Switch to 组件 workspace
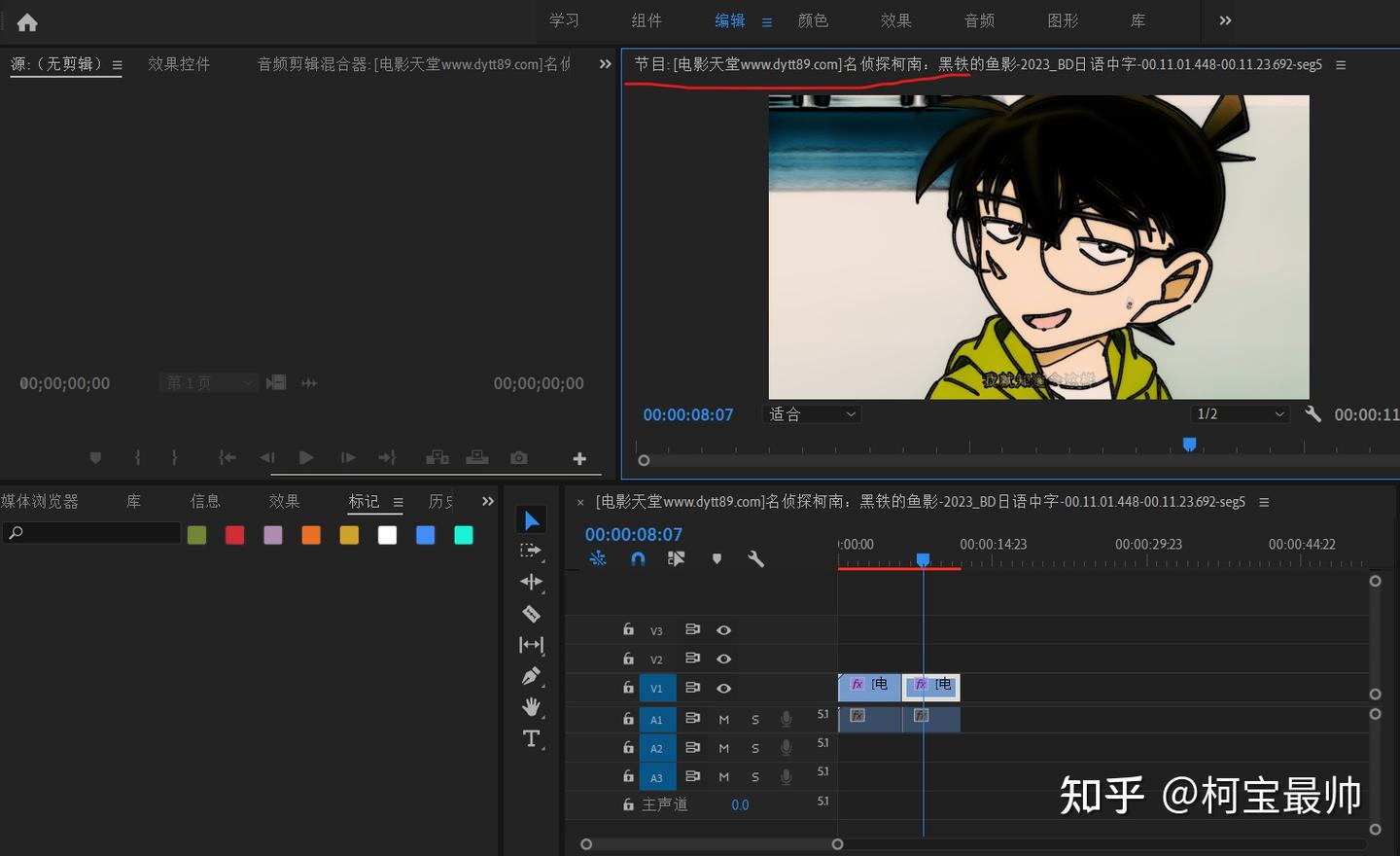Viewport: 1400px width, 856px height. (x=647, y=20)
